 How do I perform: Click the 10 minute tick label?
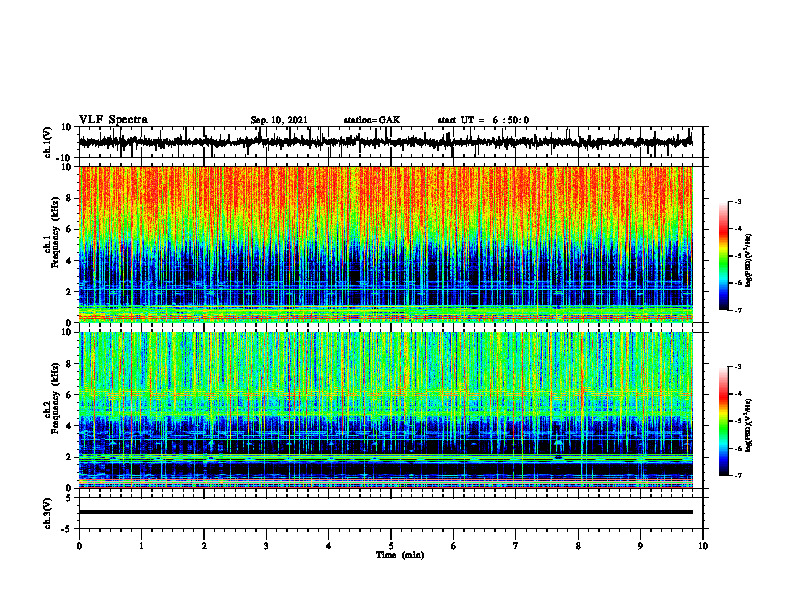[x=703, y=546]
